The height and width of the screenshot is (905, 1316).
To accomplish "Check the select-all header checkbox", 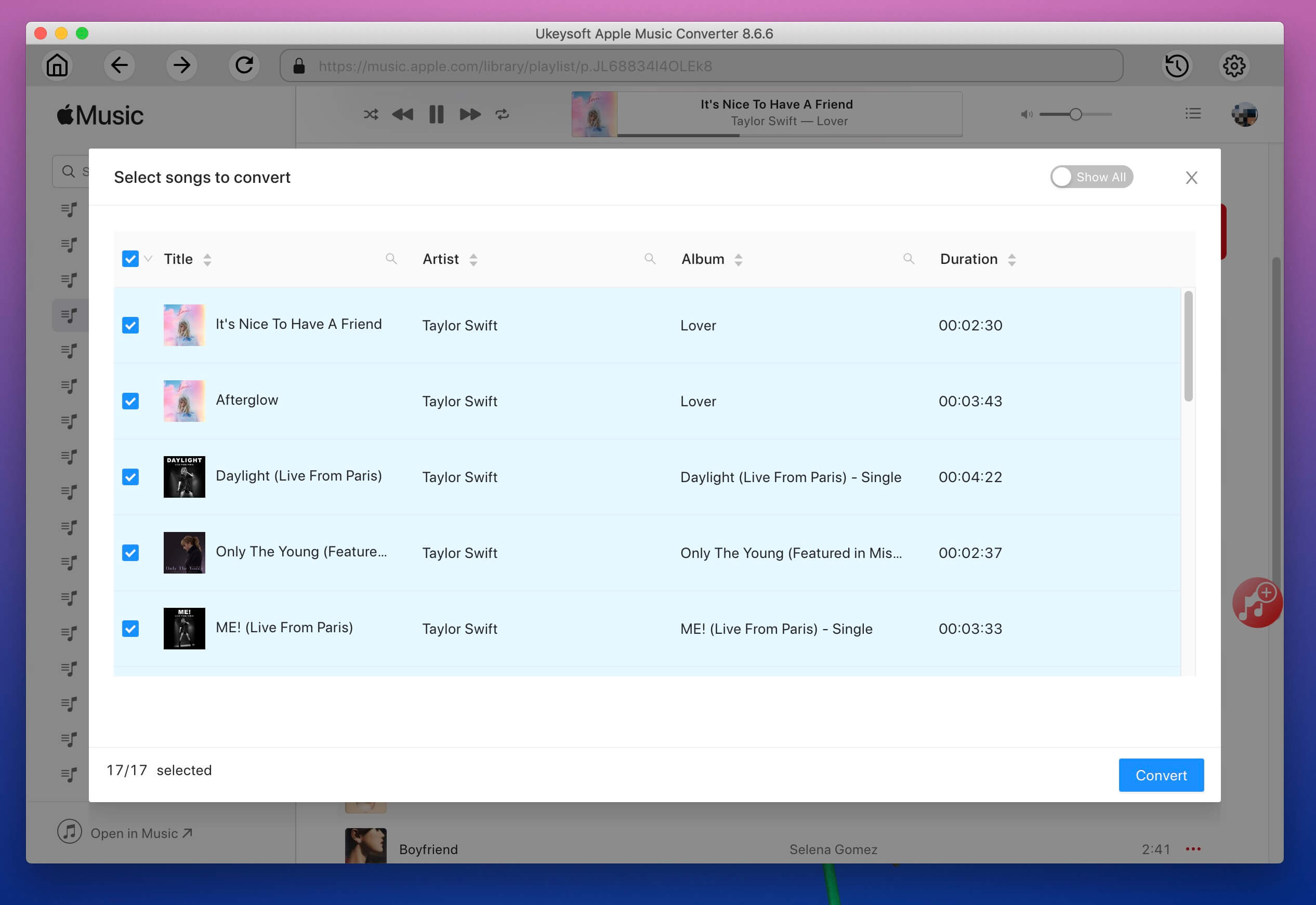I will [x=130, y=259].
